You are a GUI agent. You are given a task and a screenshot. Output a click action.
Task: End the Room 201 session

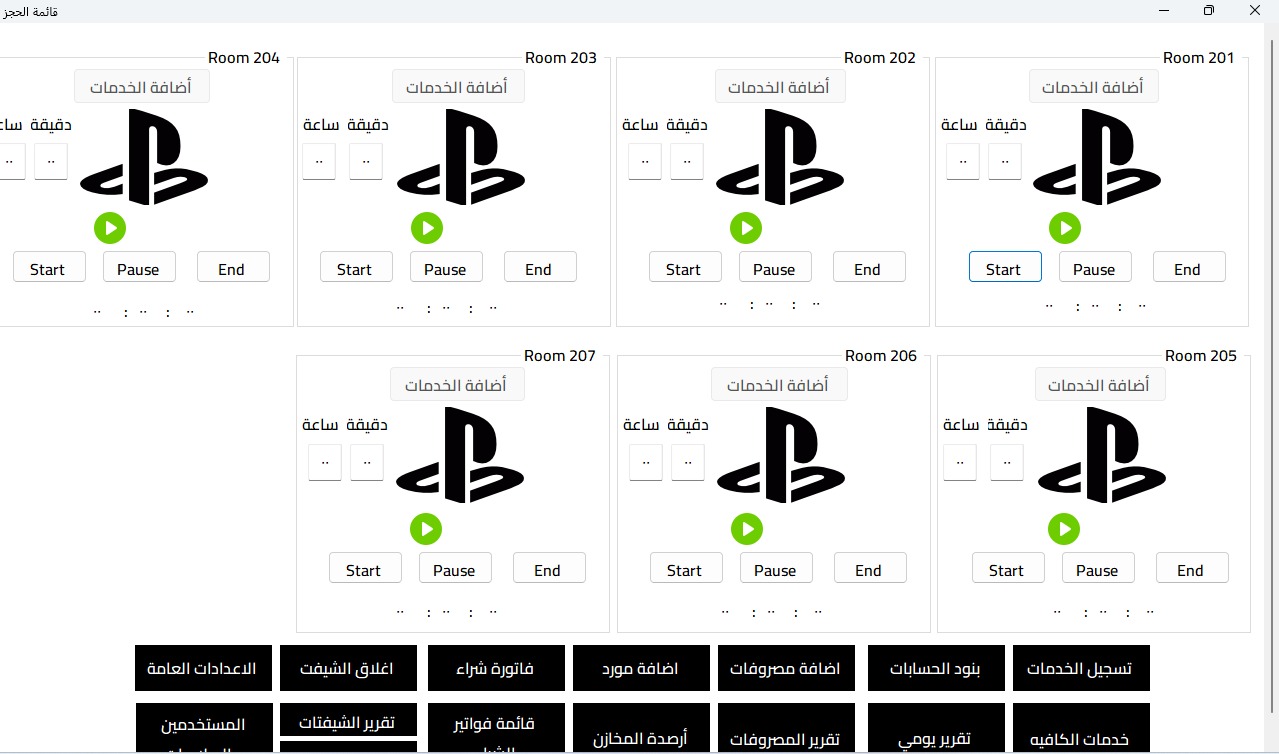pyautogui.click(x=1189, y=268)
